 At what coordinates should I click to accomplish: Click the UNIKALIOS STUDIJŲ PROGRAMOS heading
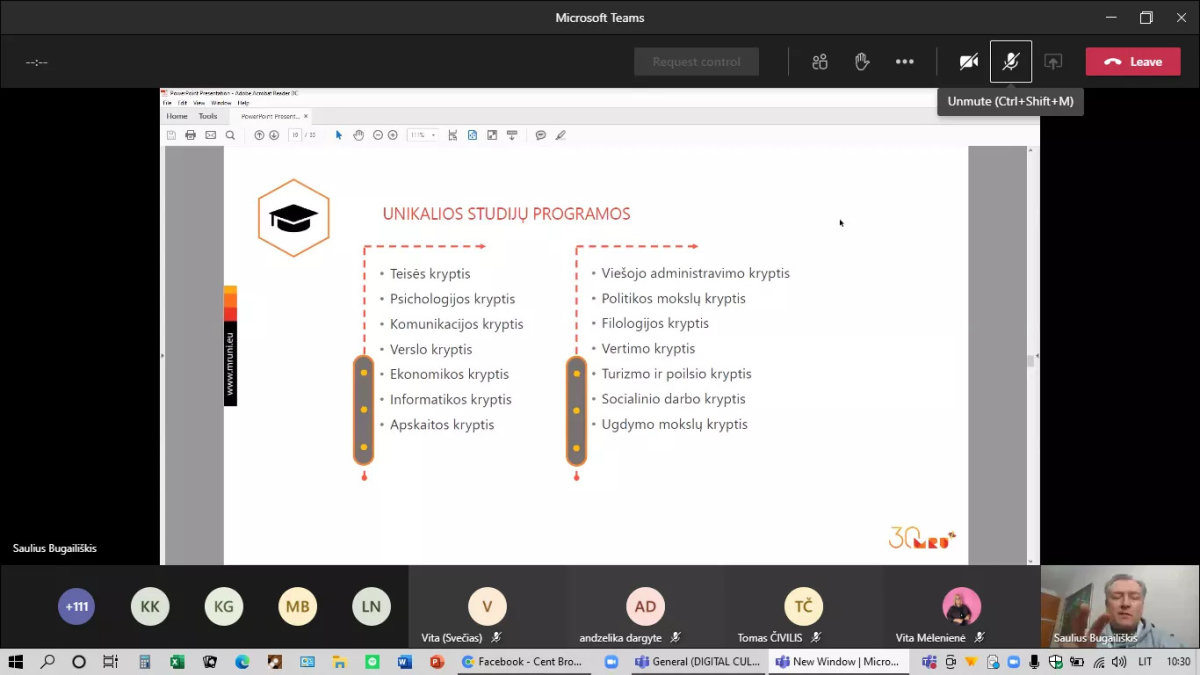(507, 214)
